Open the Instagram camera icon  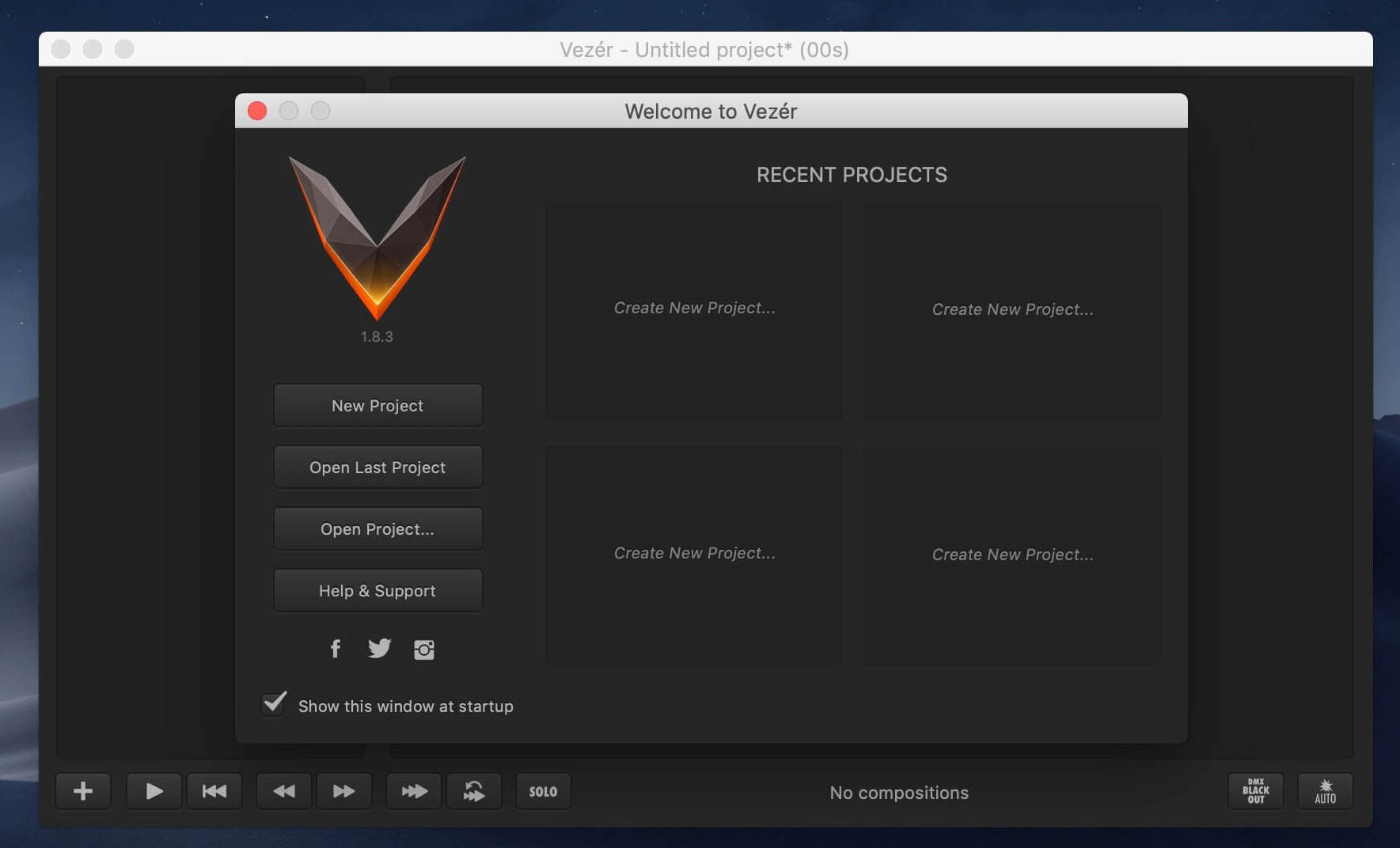point(424,649)
